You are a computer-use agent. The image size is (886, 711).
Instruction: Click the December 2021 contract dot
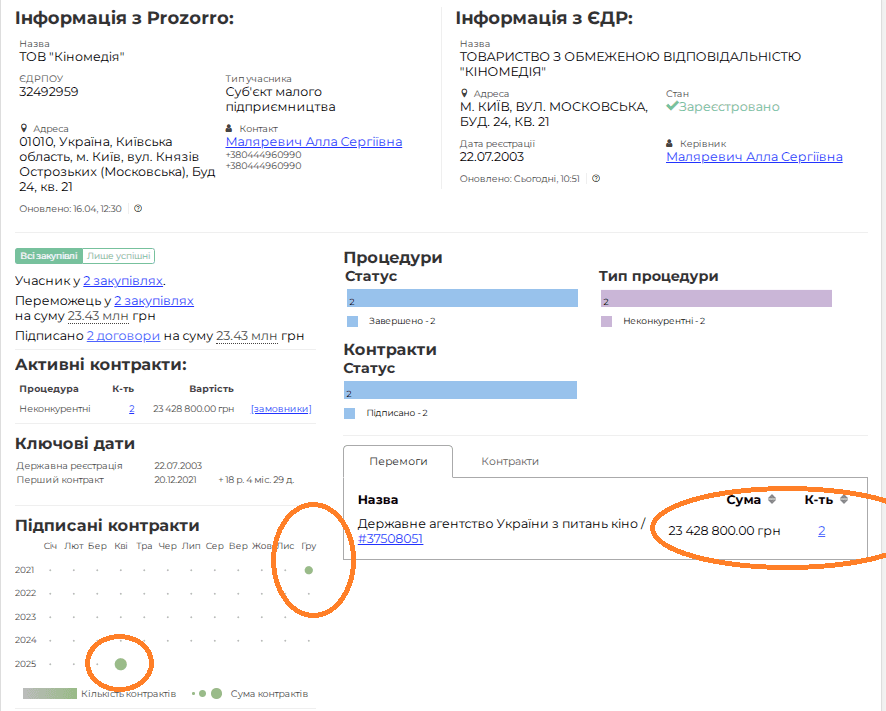(309, 570)
